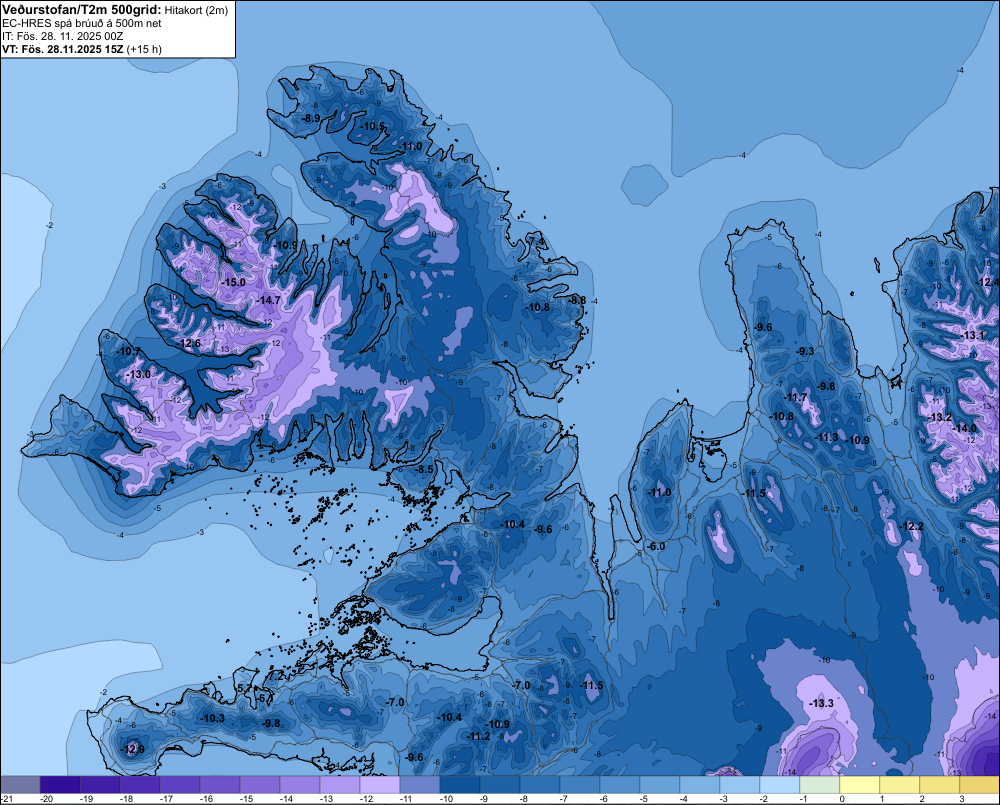Select the legend swatch between -10 and -9
This screenshot has width=1000, height=805.
tap(460, 784)
